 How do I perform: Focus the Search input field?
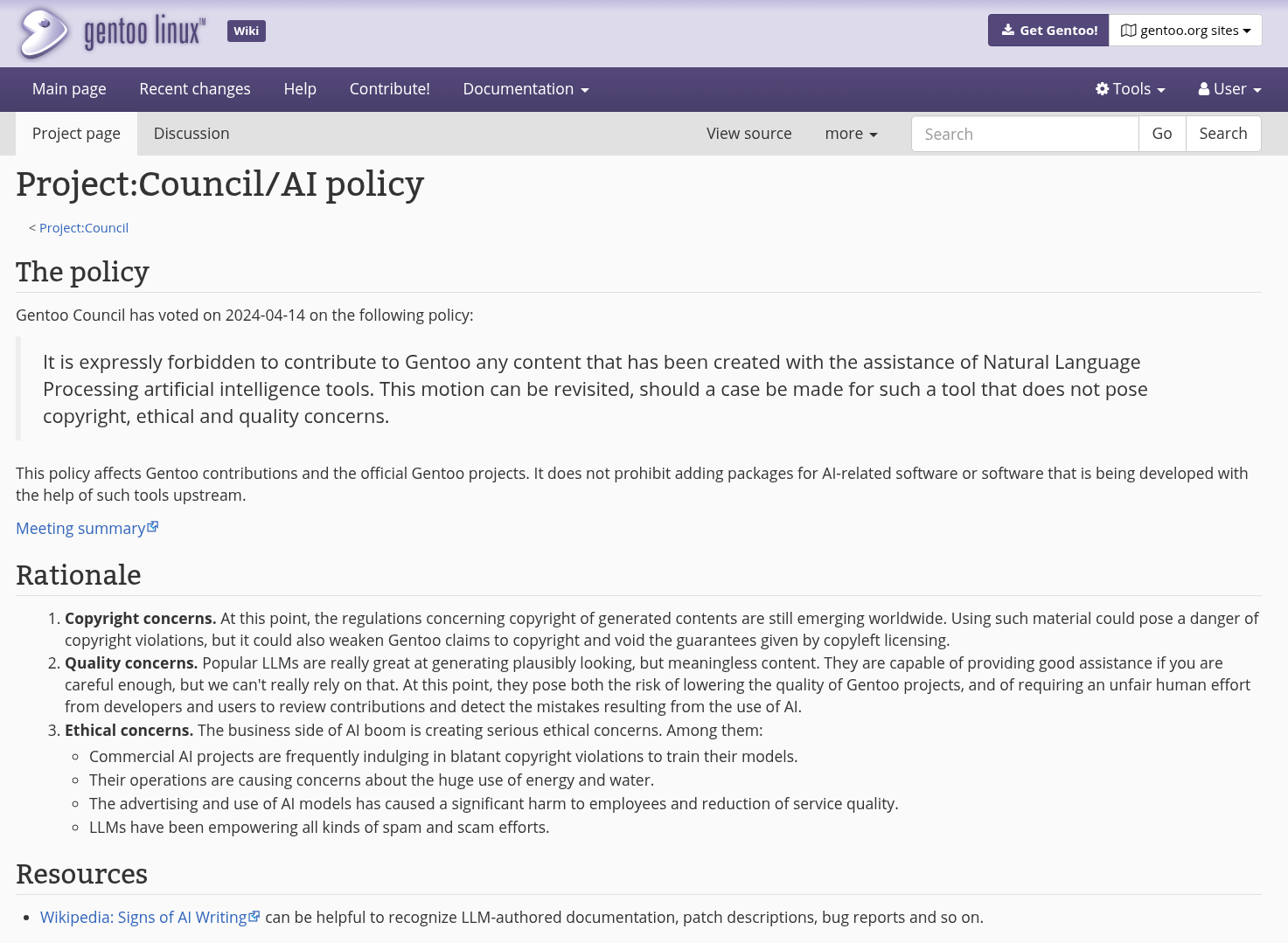coord(1025,134)
